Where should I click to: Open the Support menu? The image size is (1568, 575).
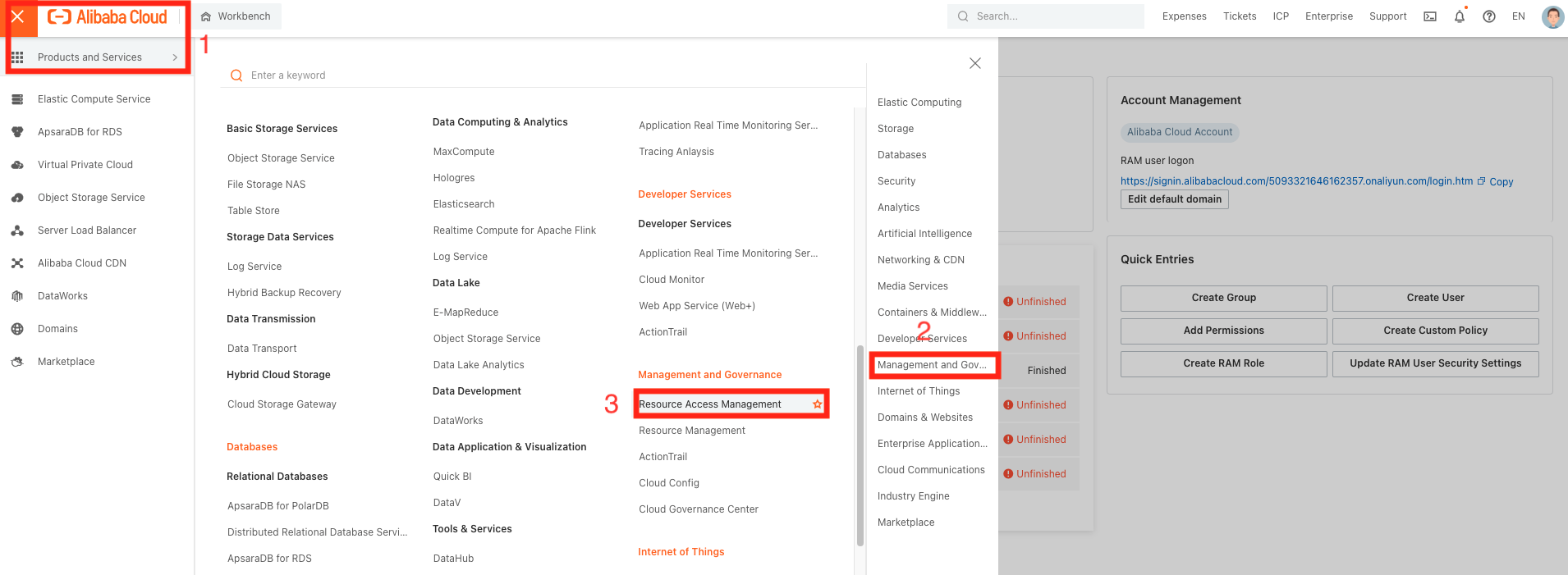[1388, 16]
